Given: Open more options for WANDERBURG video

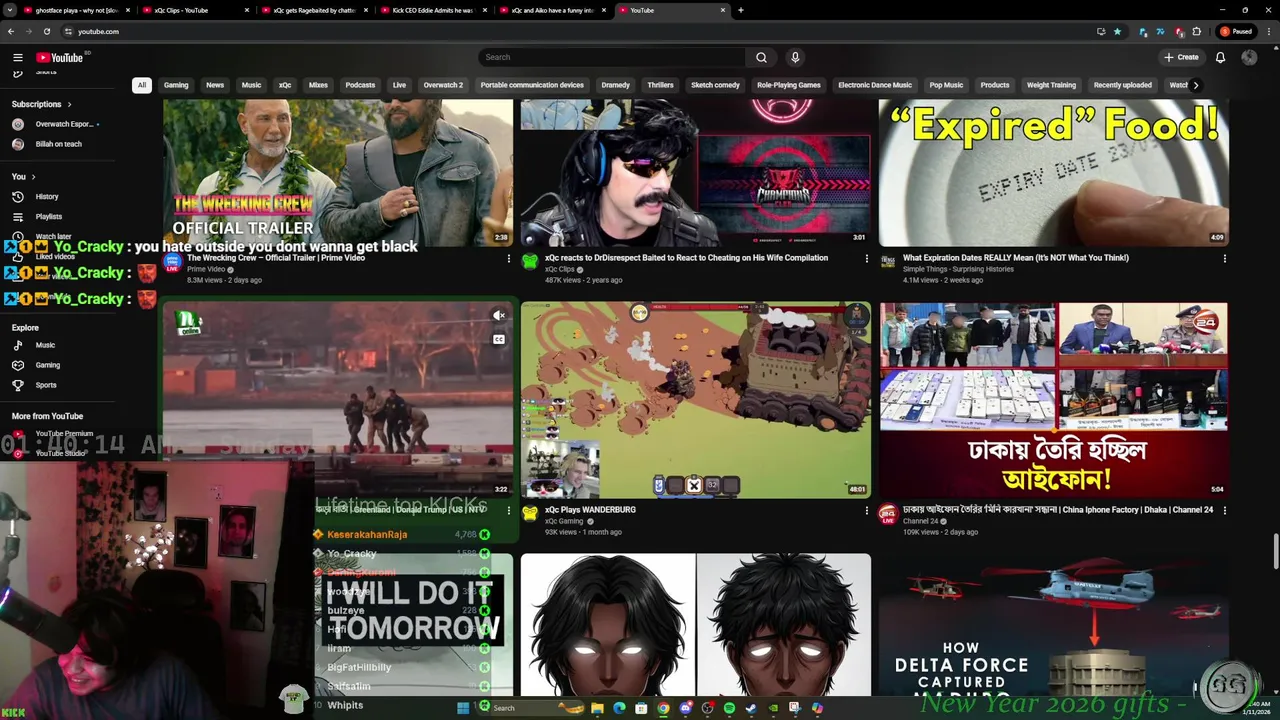Looking at the screenshot, I should 866,511.
